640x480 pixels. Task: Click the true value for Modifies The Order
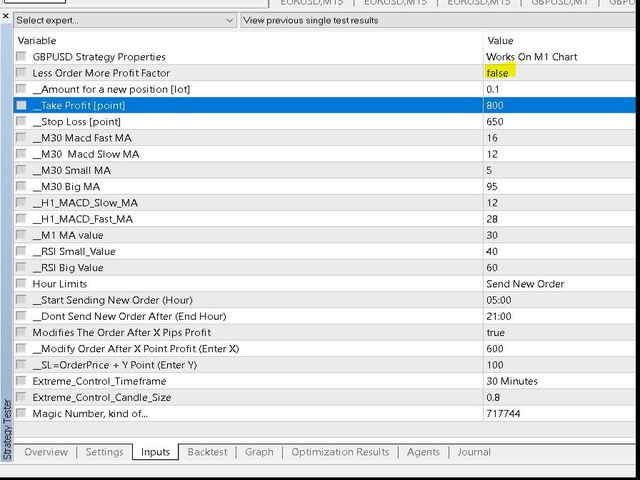[x=496, y=333]
